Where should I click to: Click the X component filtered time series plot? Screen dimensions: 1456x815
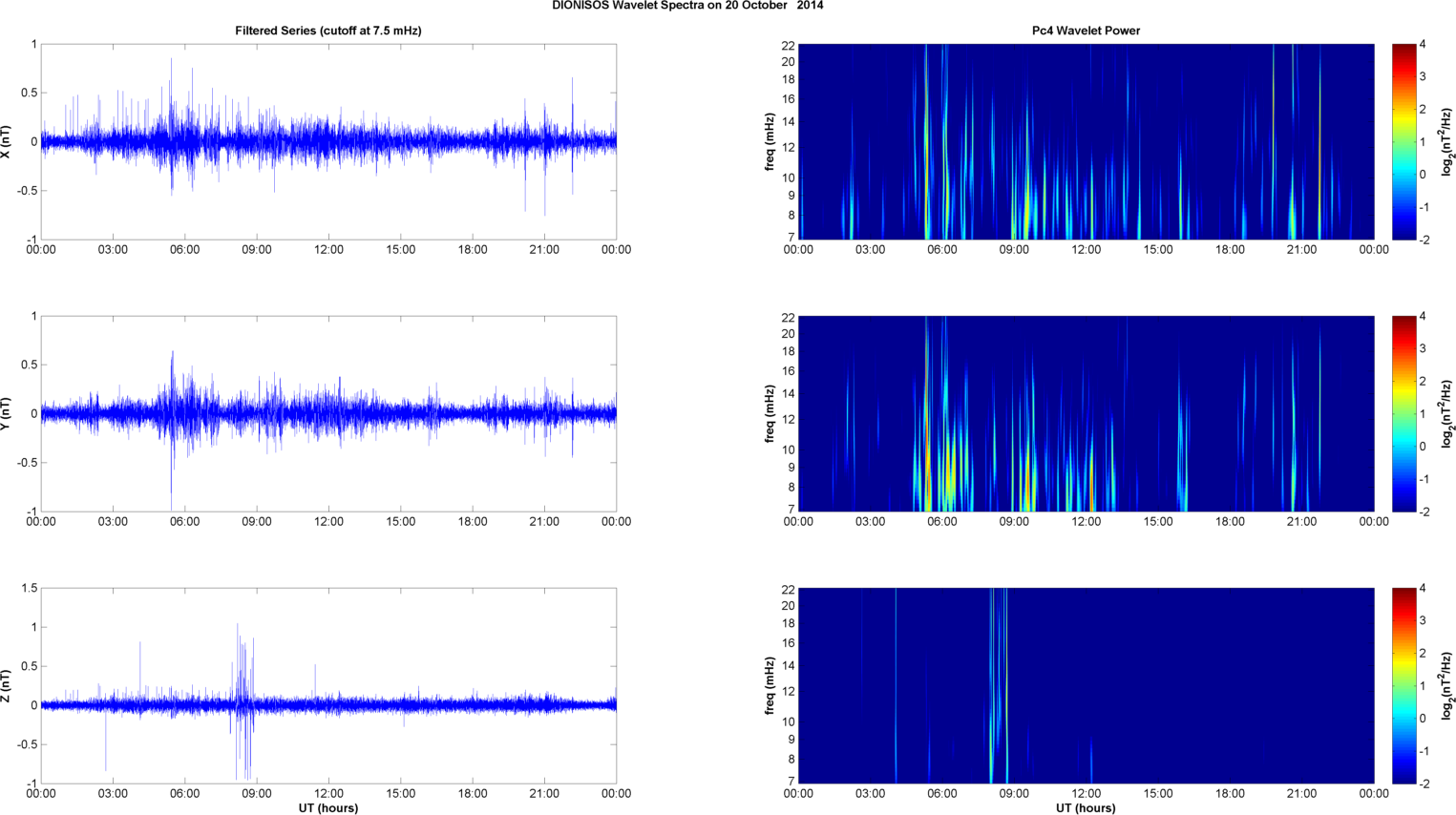(x=328, y=141)
